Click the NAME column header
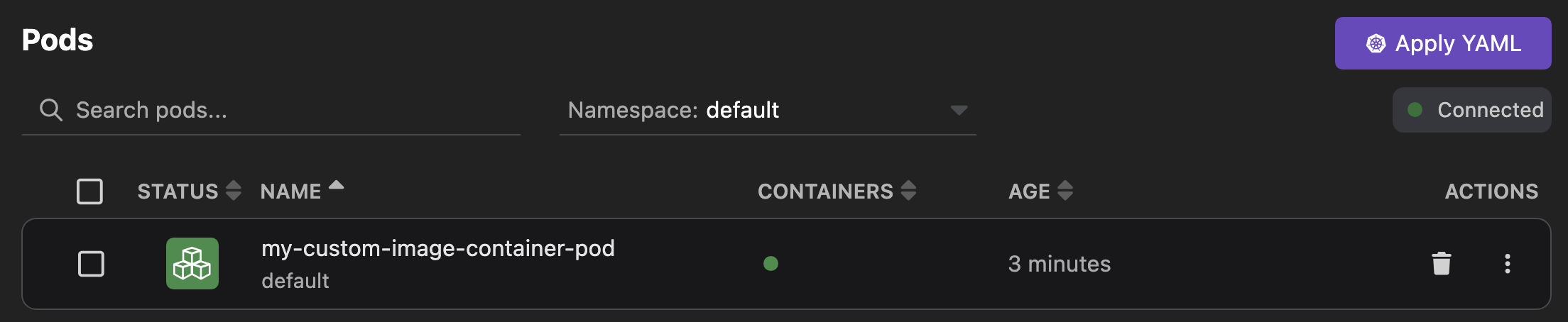Viewport: 1568px width, 322px height. [x=290, y=191]
